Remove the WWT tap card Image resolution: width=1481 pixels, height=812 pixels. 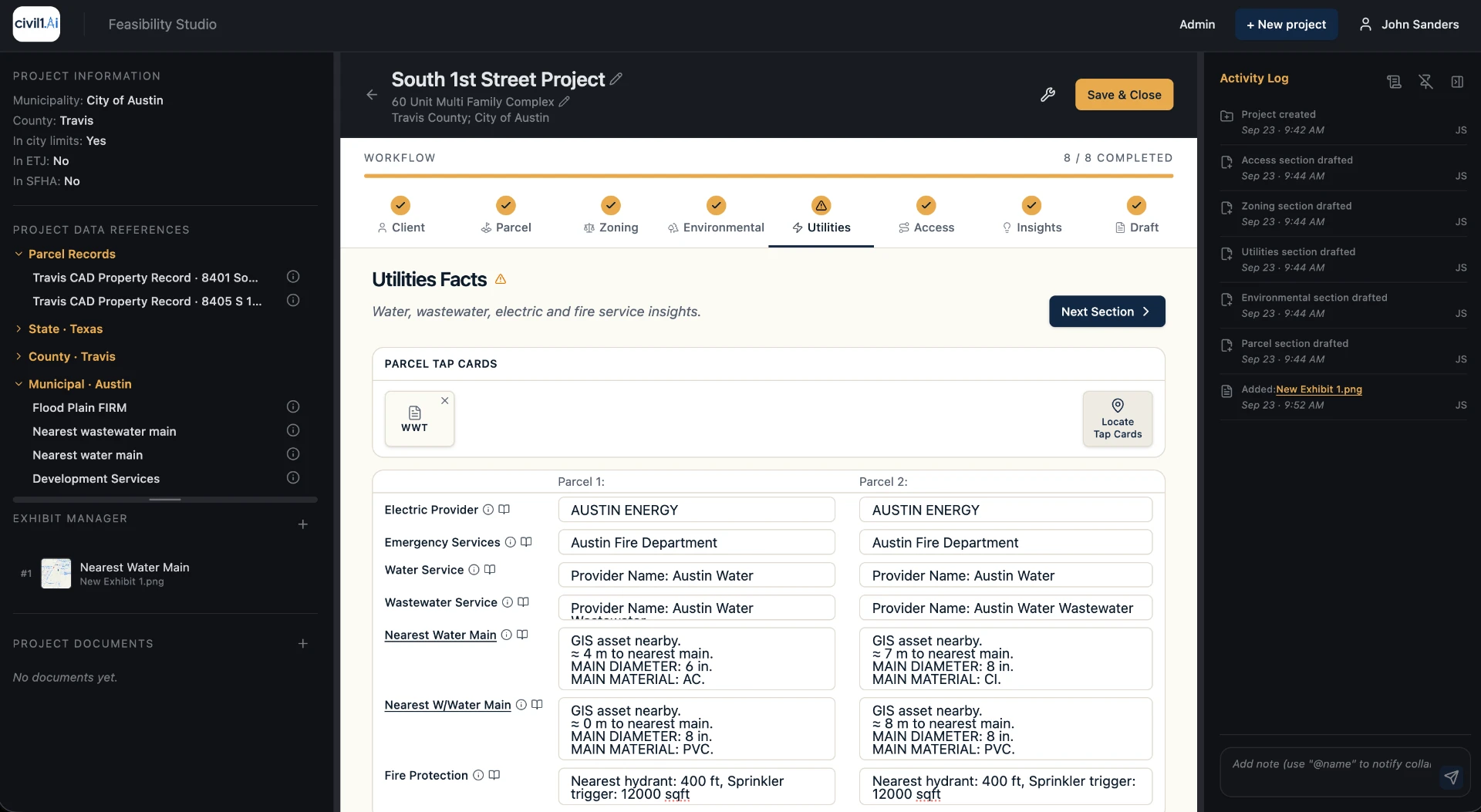click(x=445, y=400)
